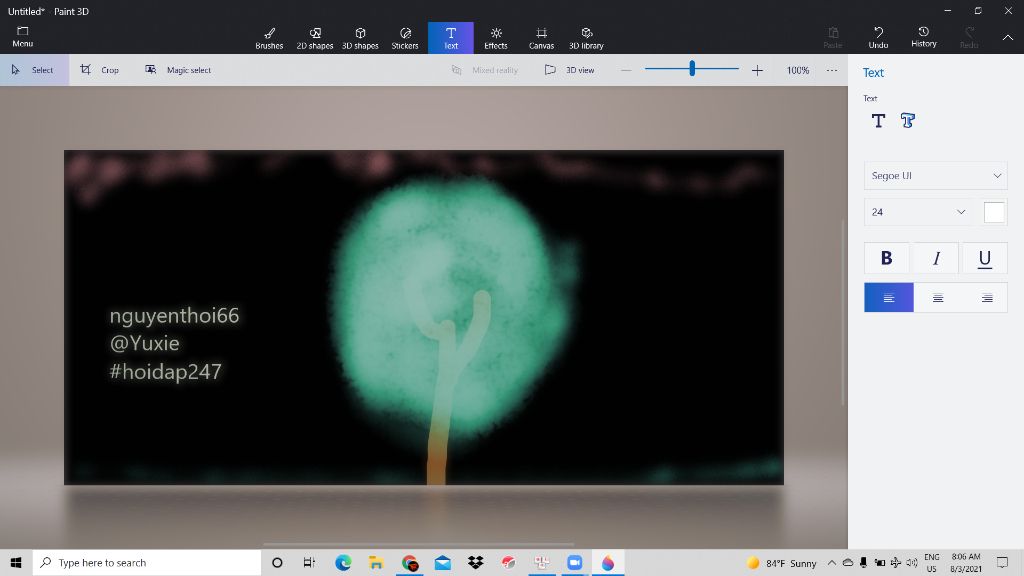Image resolution: width=1024 pixels, height=576 pixels.
Task: Toggle Bold formatting
Action: [887, 258]
